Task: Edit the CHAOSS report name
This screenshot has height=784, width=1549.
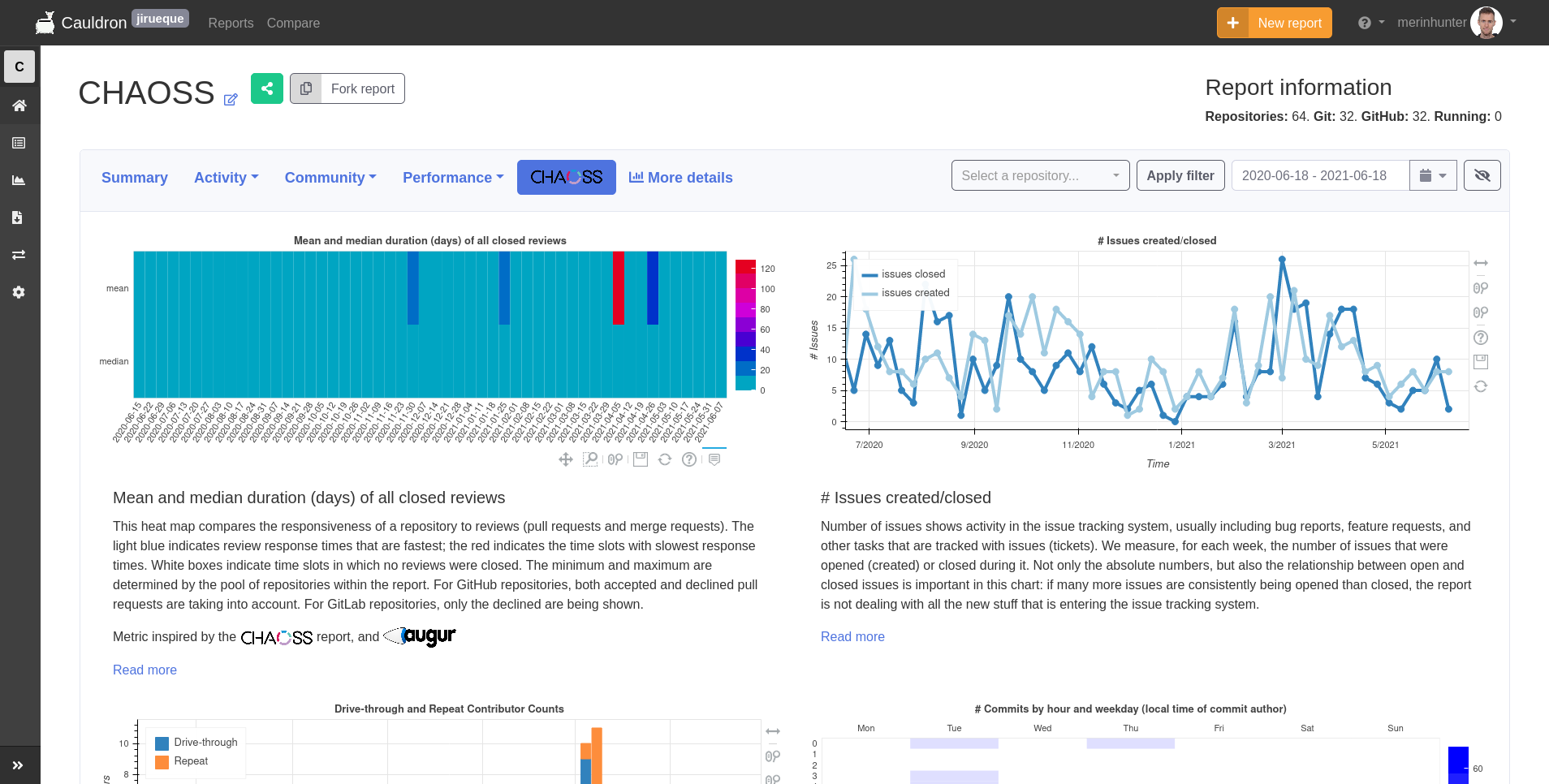Action: (x=231, y=99)
